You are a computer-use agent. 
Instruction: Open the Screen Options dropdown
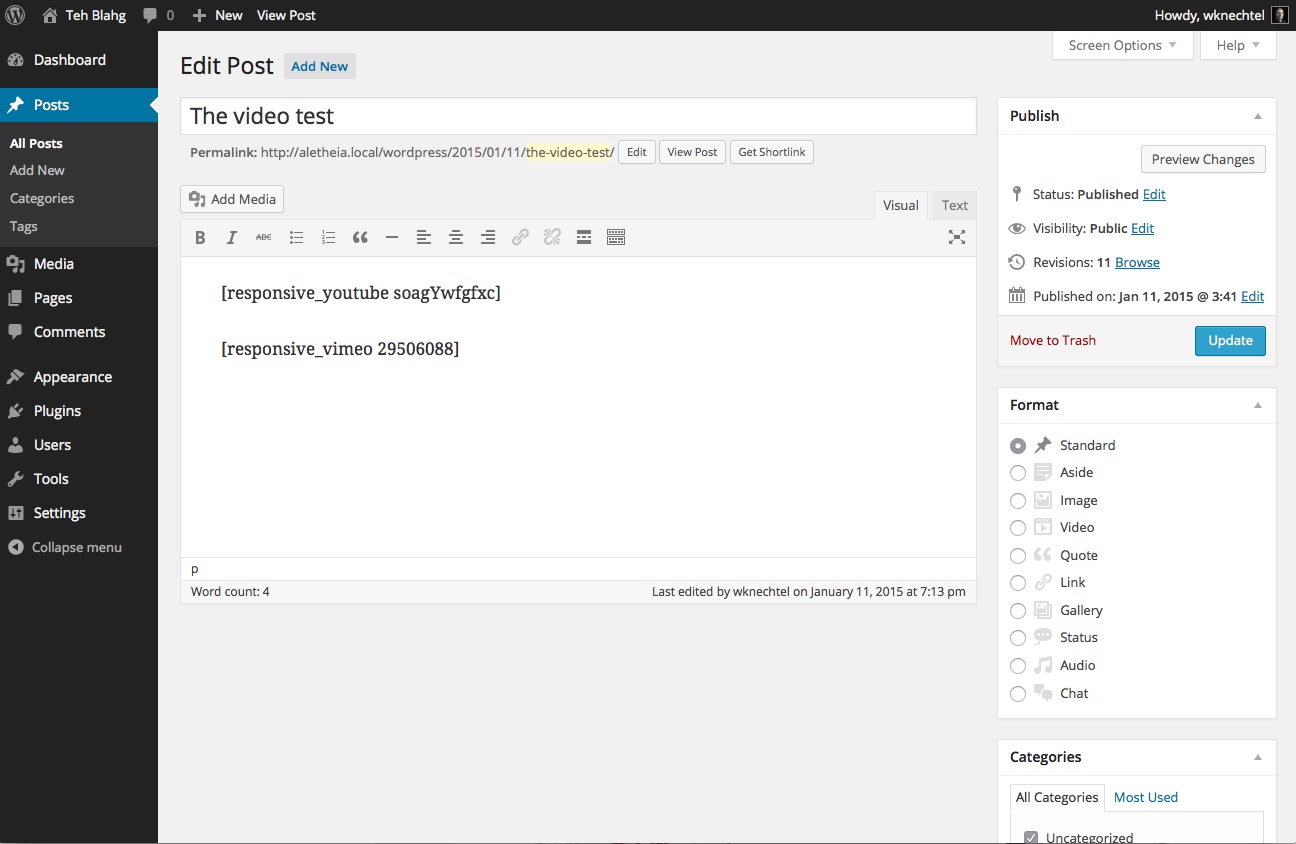(1122, 45)
